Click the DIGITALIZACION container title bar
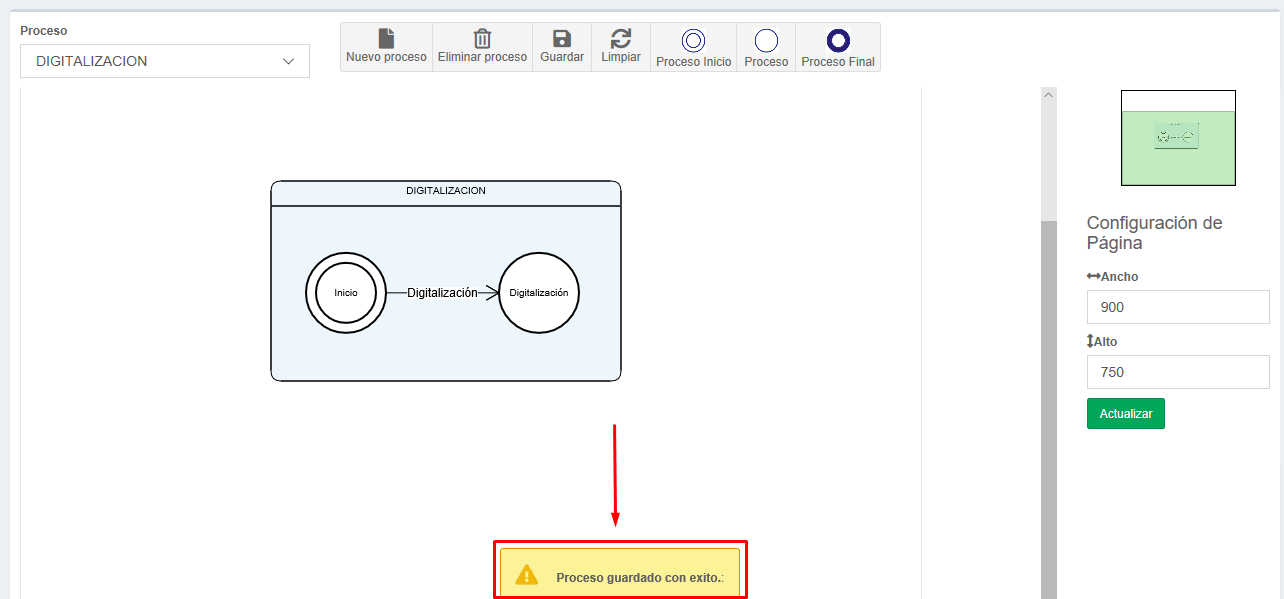1284x599 pixels. coord(446,191)
